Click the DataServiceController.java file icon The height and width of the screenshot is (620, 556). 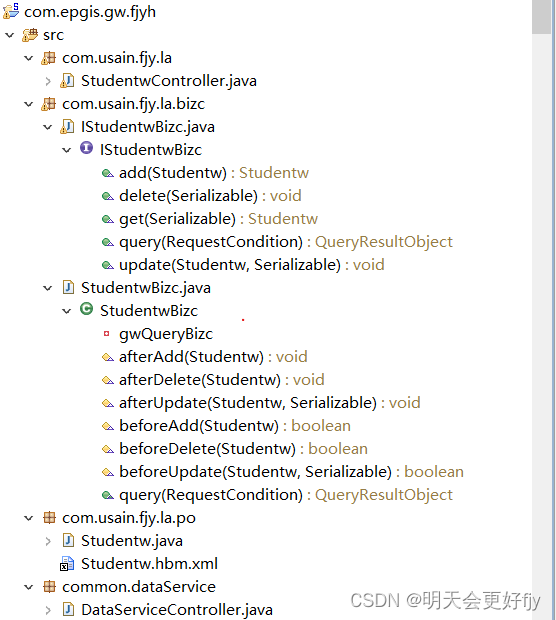tap(68, 609)
